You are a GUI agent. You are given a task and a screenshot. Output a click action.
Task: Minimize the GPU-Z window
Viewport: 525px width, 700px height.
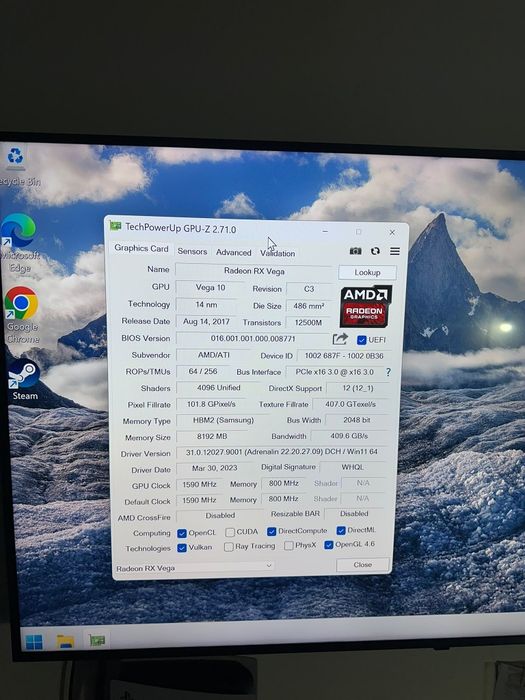(325, 231)
